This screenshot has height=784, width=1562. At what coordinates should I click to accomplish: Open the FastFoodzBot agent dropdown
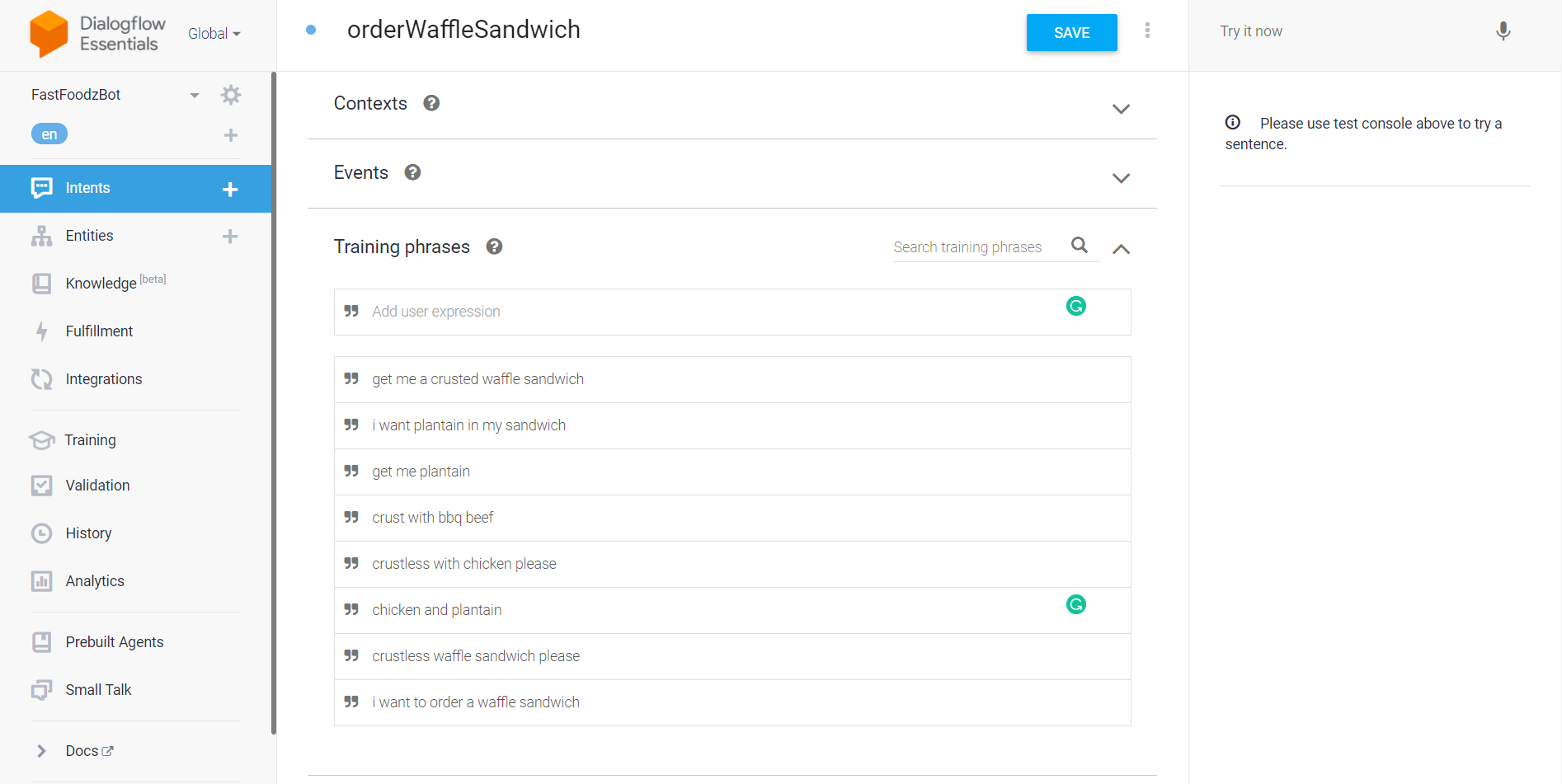[x=195, y=95]
